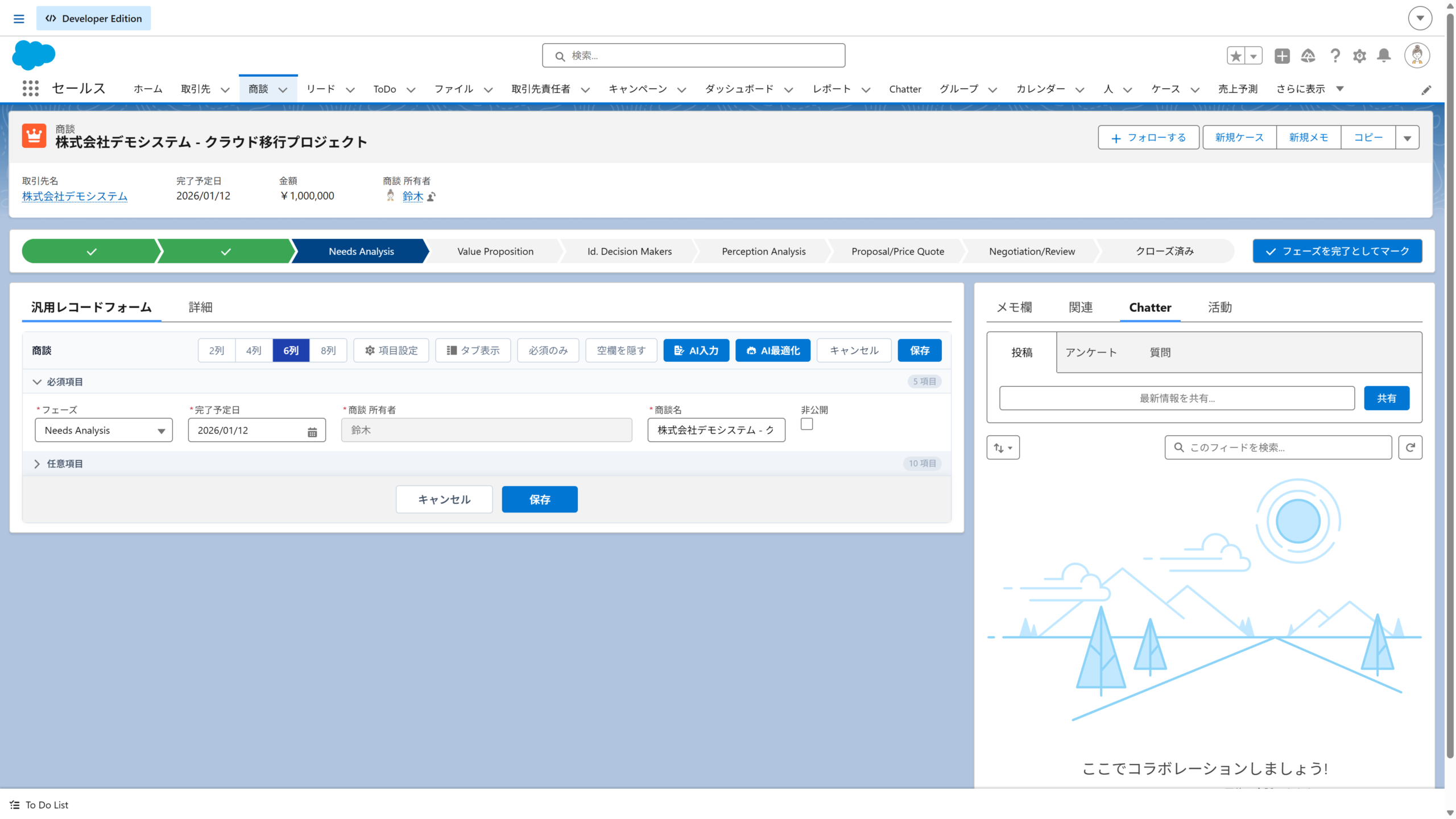Open the フェーズ Needs Analysis dropdown
The width and height of the screenshot is (1456, 819).
click(x=104, y=431)
